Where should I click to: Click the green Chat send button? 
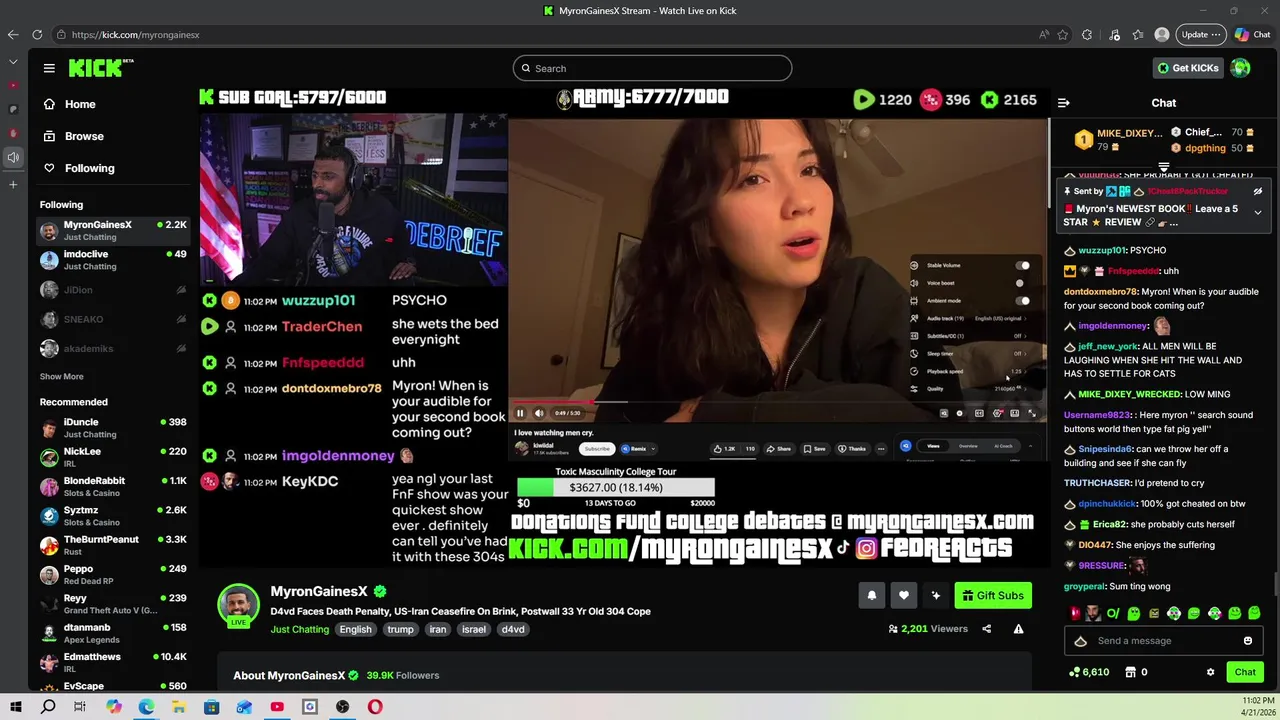click(1245, 672)
